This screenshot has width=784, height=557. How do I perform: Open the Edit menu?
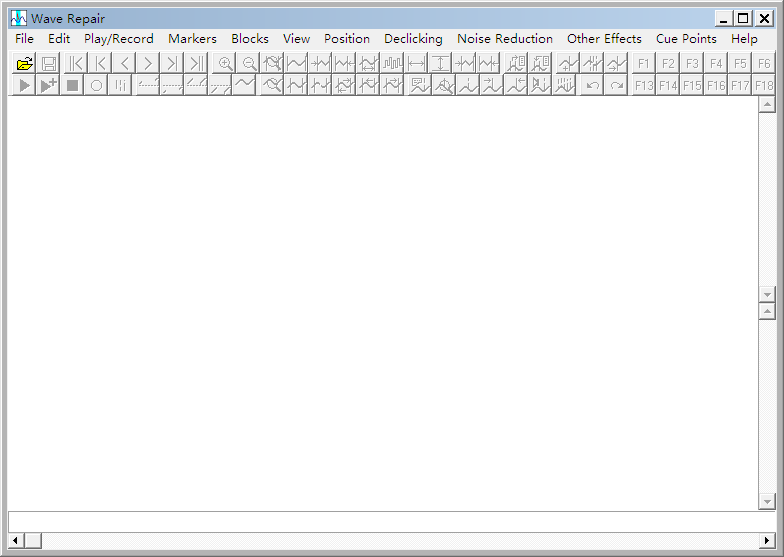tap(58, 38)
